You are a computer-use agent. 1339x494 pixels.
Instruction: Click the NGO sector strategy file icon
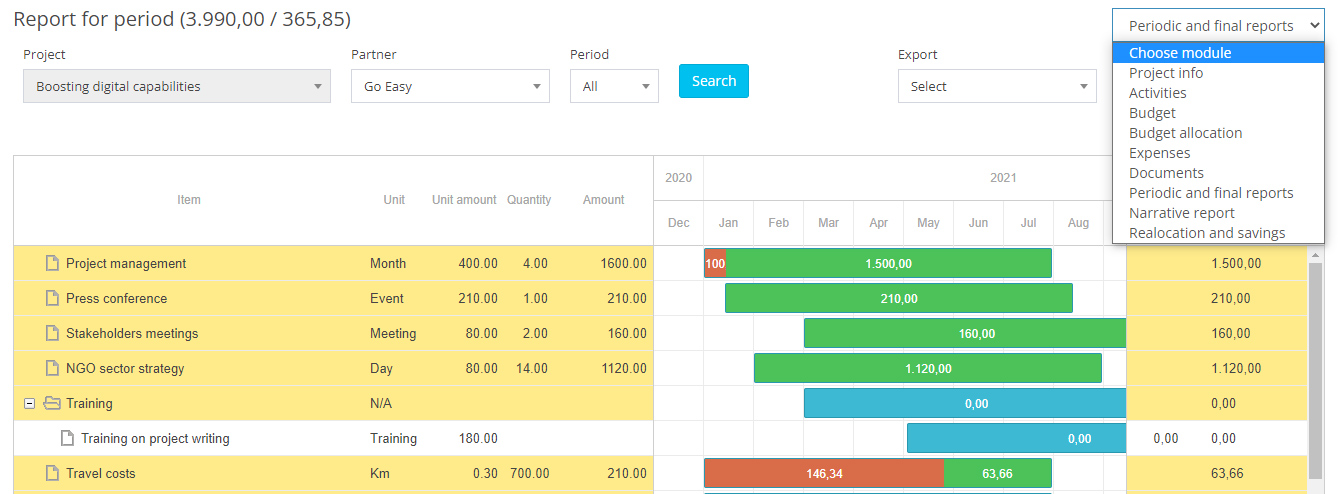[x=52, y=369]
